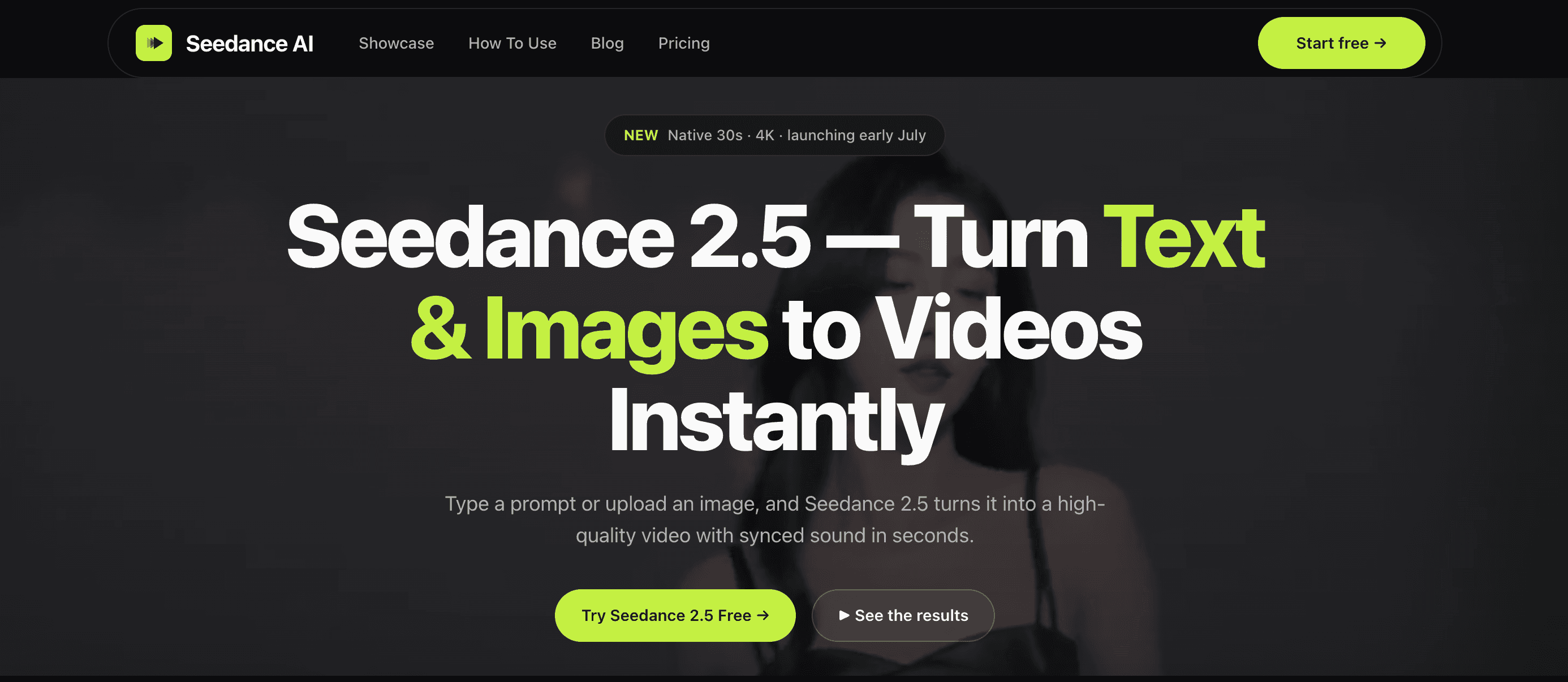Click the Start free button
The height and width of the screenshot is (682, 1568).
pyautogui.click(x=1342, y=43)
